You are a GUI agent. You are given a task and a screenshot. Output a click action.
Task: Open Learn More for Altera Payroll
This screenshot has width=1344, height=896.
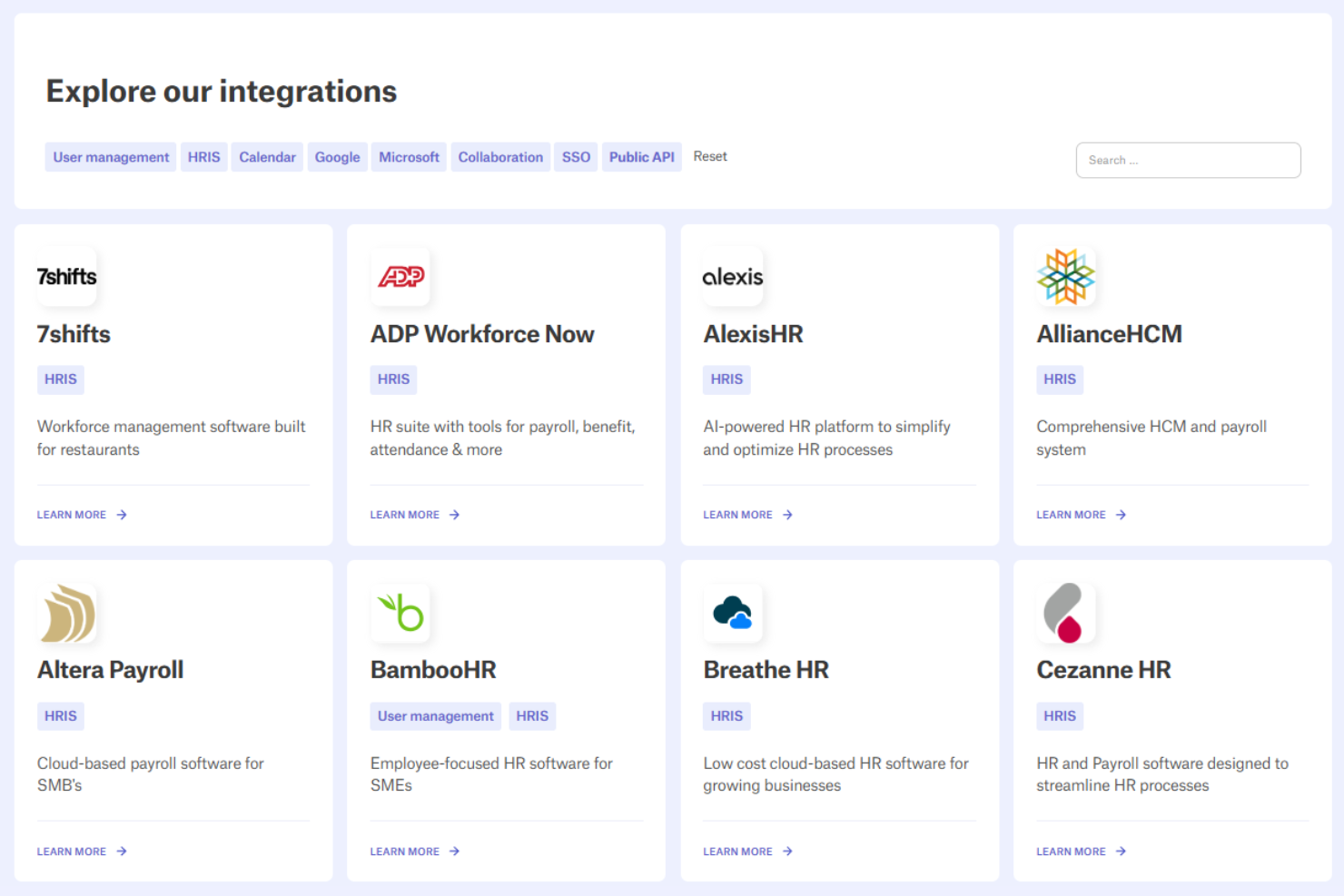tap(82, 852)
